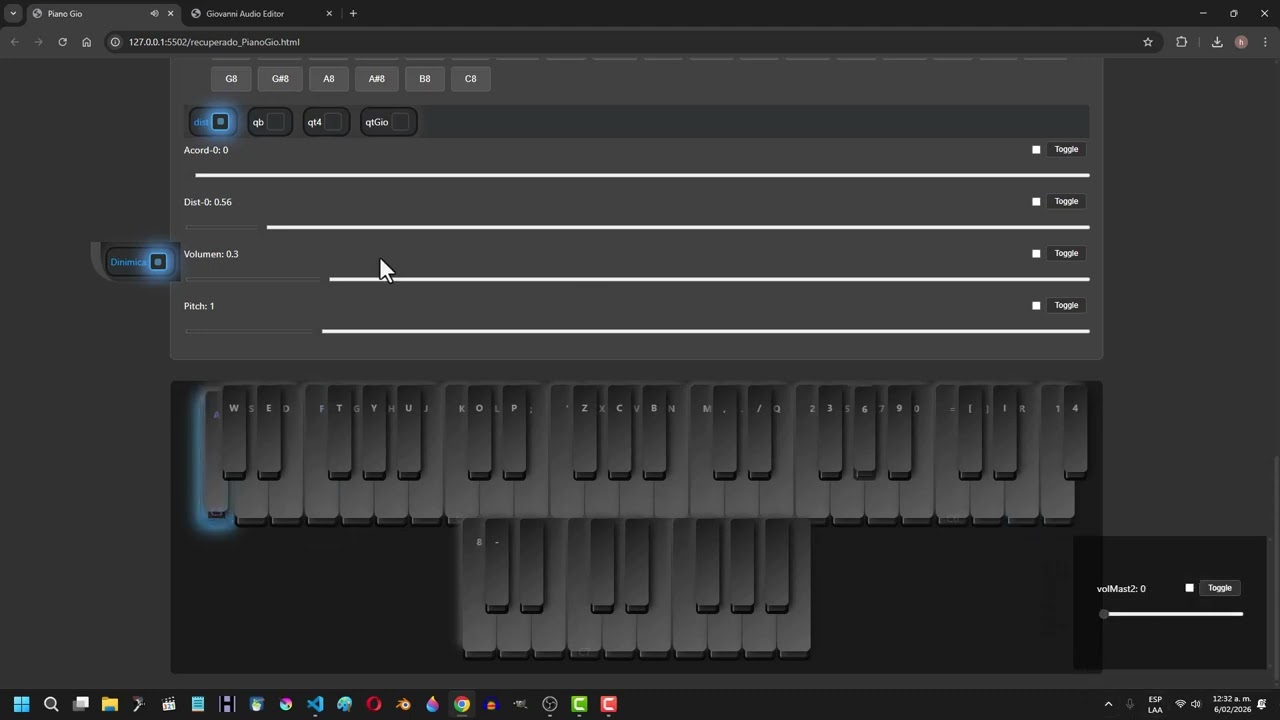Check the Volumen checkbox
The image size is (1280, 720).
(1036, 253)
